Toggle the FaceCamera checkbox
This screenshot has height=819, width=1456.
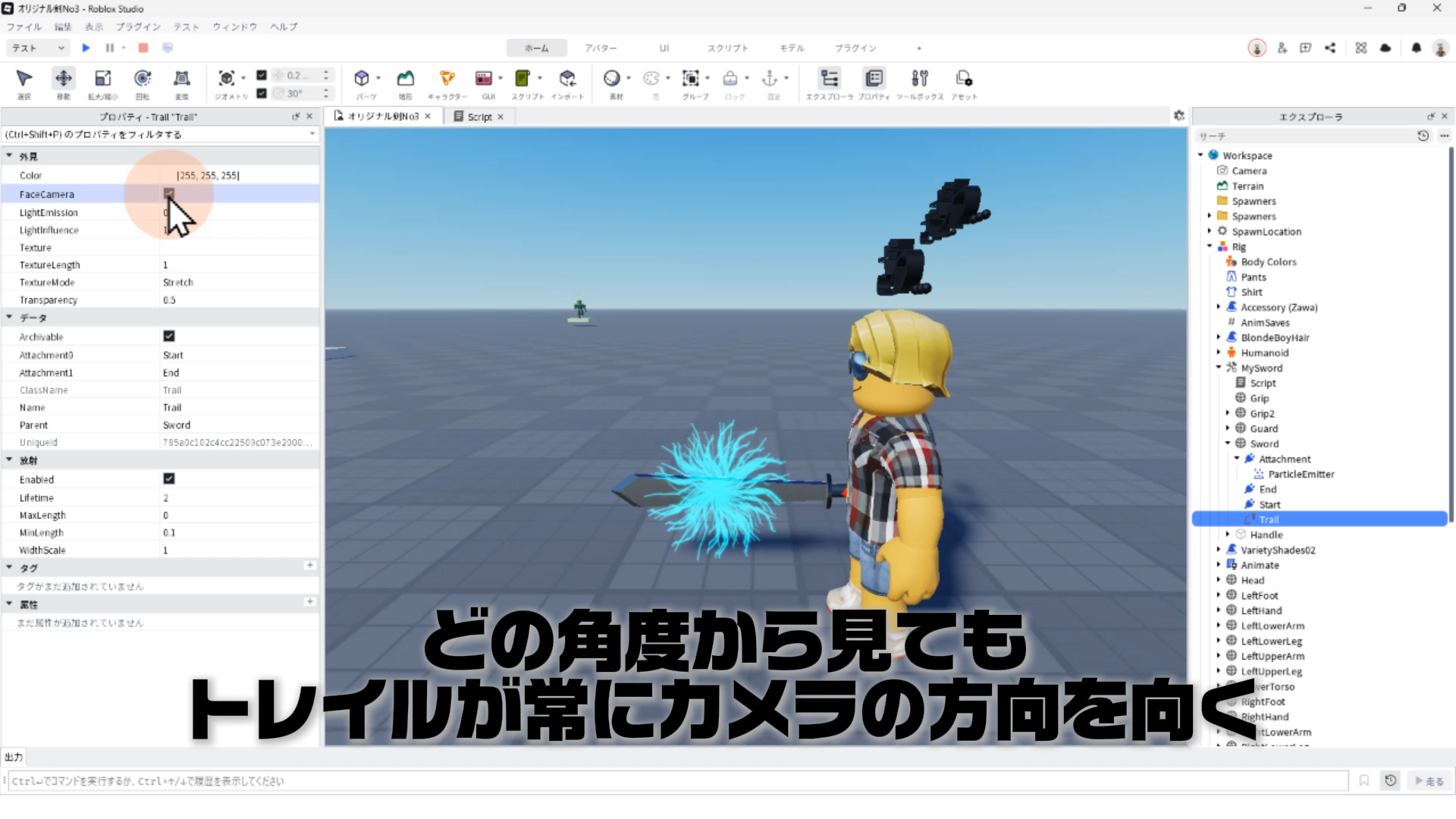(x=169, y=193)
